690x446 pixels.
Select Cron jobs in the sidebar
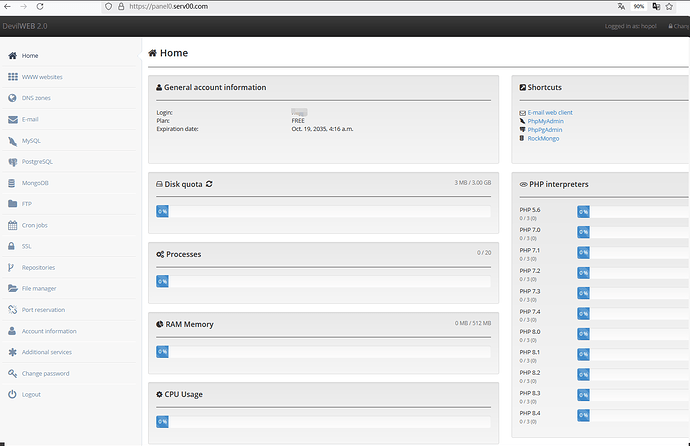[x=35, y=225]
